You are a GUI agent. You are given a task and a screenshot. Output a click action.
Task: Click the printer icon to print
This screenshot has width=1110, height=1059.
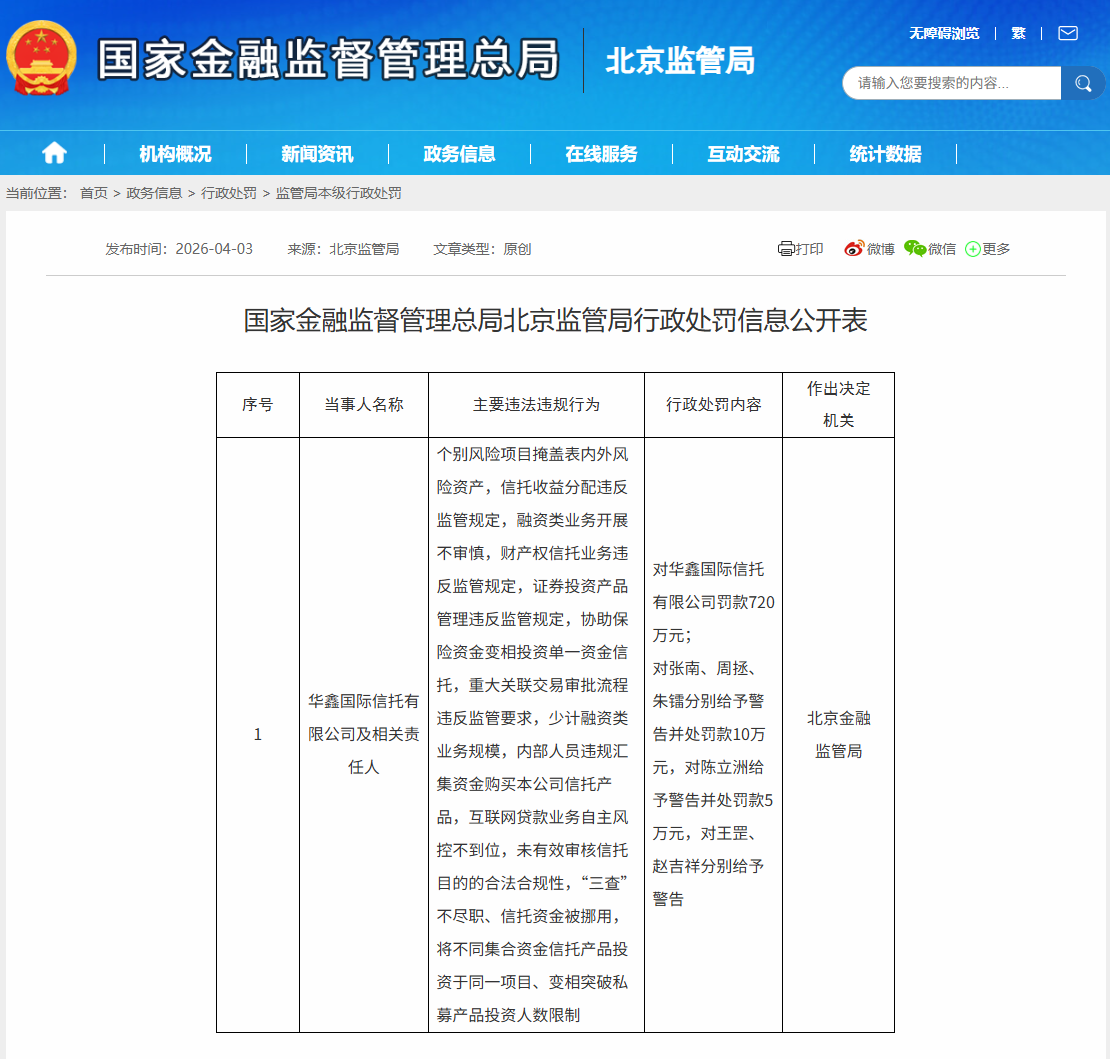tap(786, 249)
